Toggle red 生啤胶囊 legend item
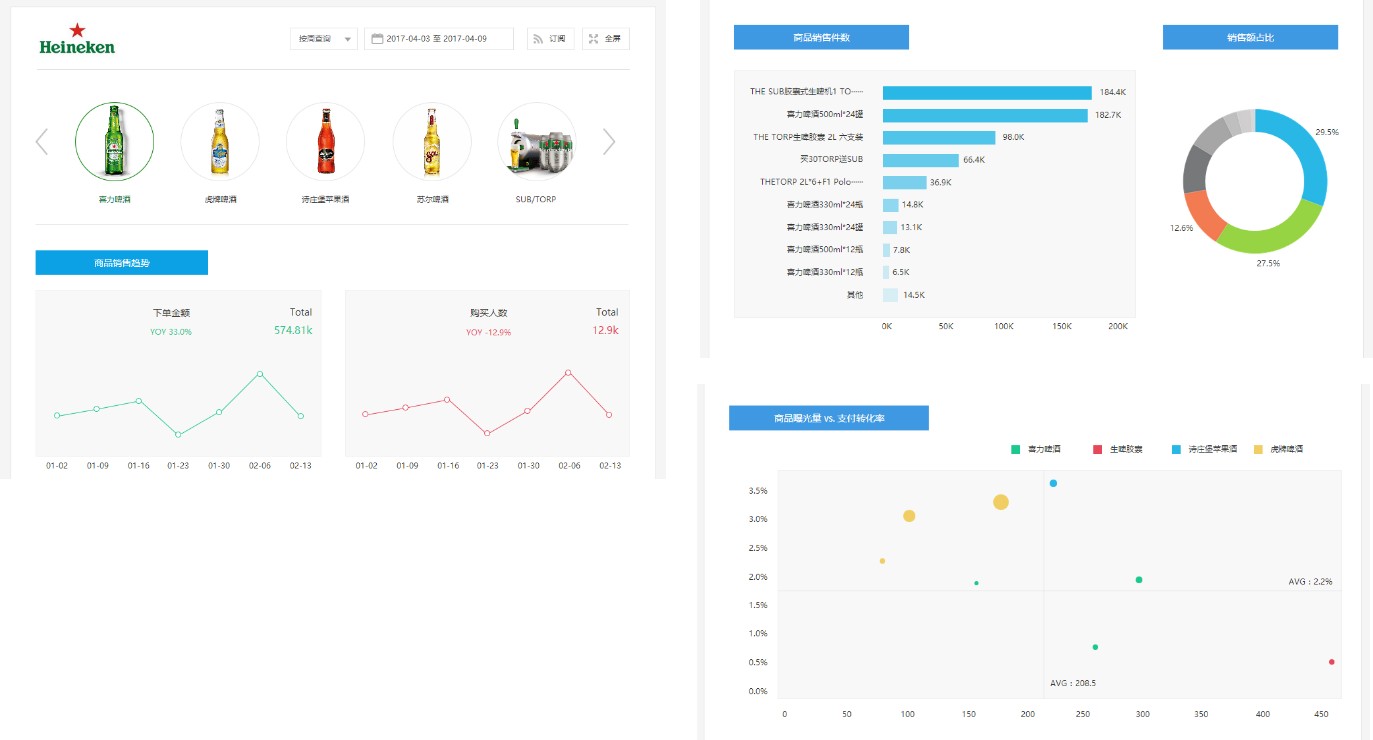The width and height of the screenshot is (1373, 740). coord(1118,450)
